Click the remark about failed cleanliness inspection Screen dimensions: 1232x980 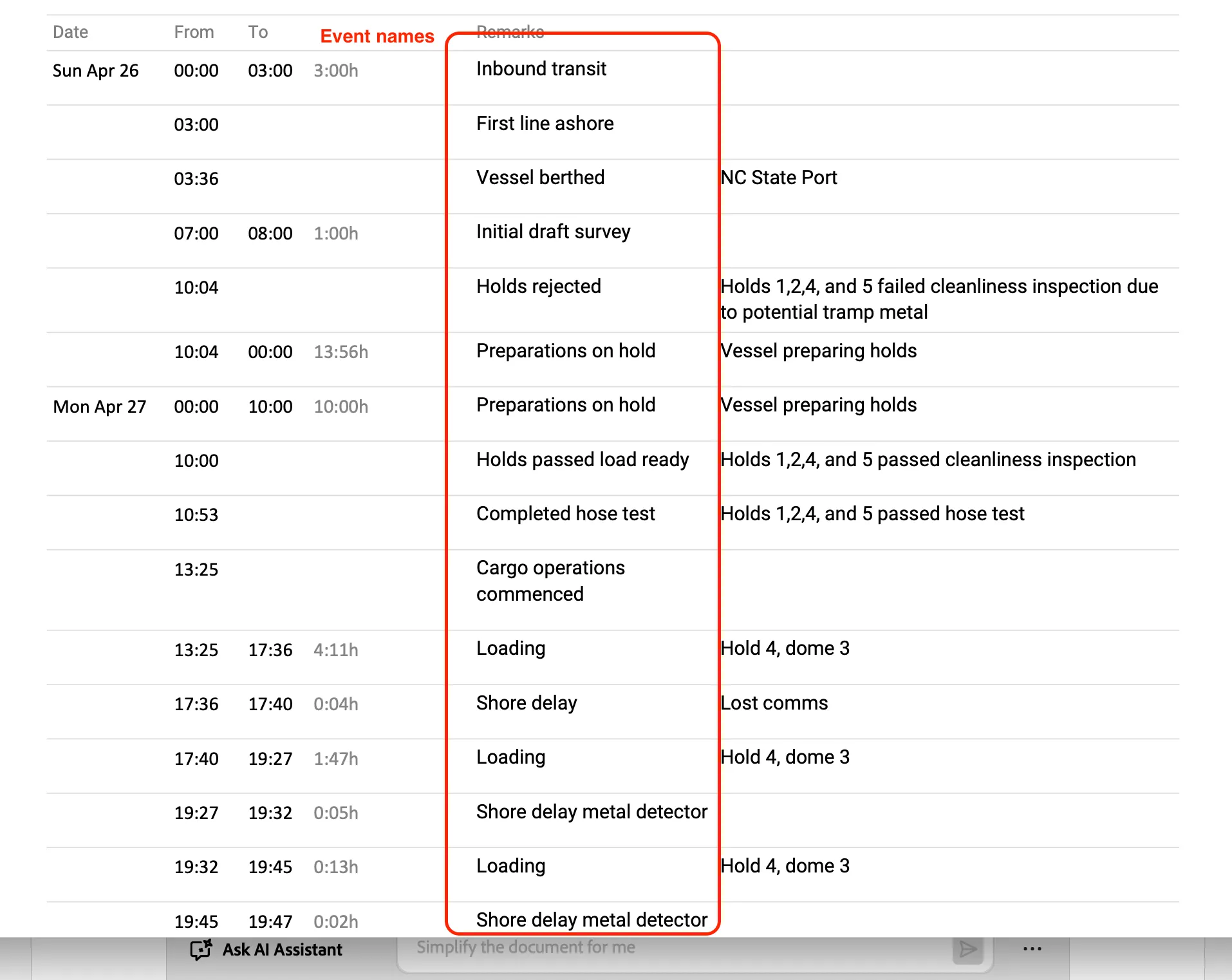click(x=939, y=299)
